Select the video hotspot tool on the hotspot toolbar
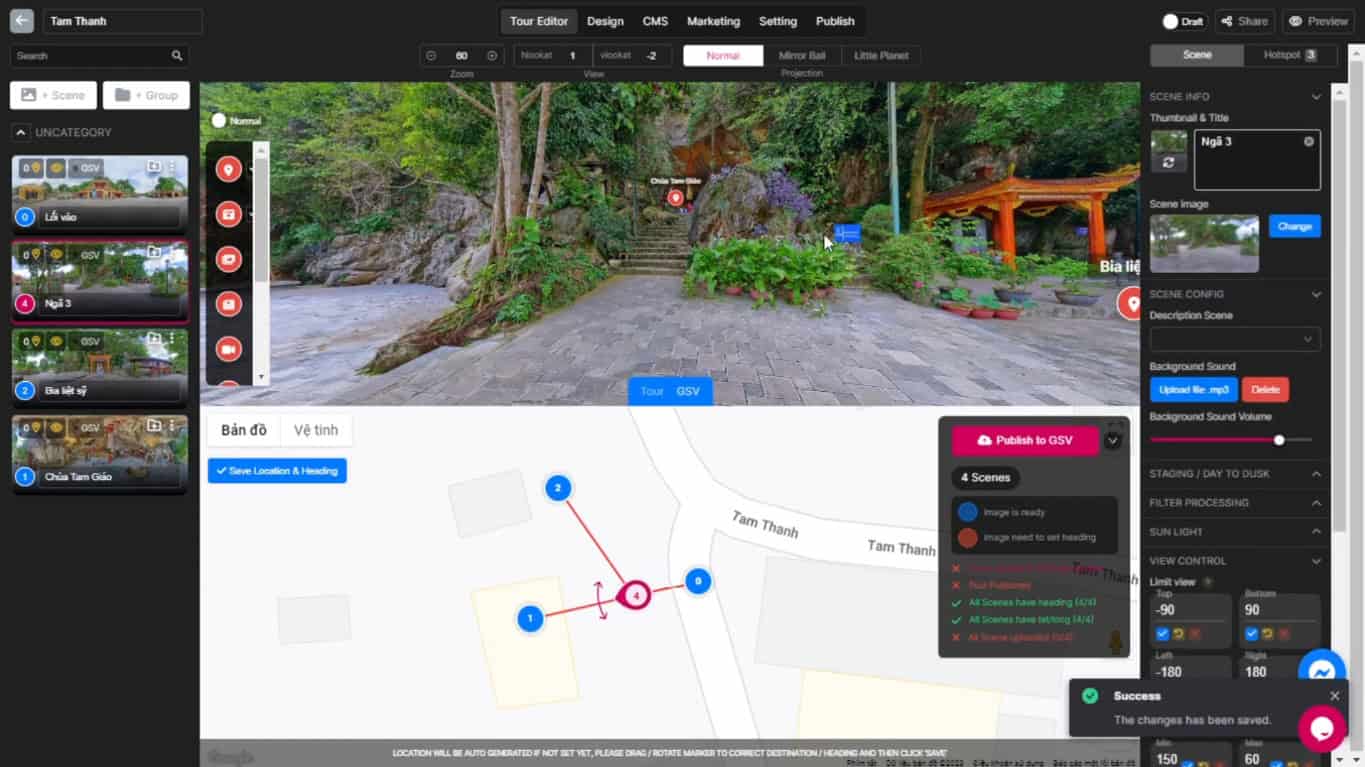 coord(228,347)
